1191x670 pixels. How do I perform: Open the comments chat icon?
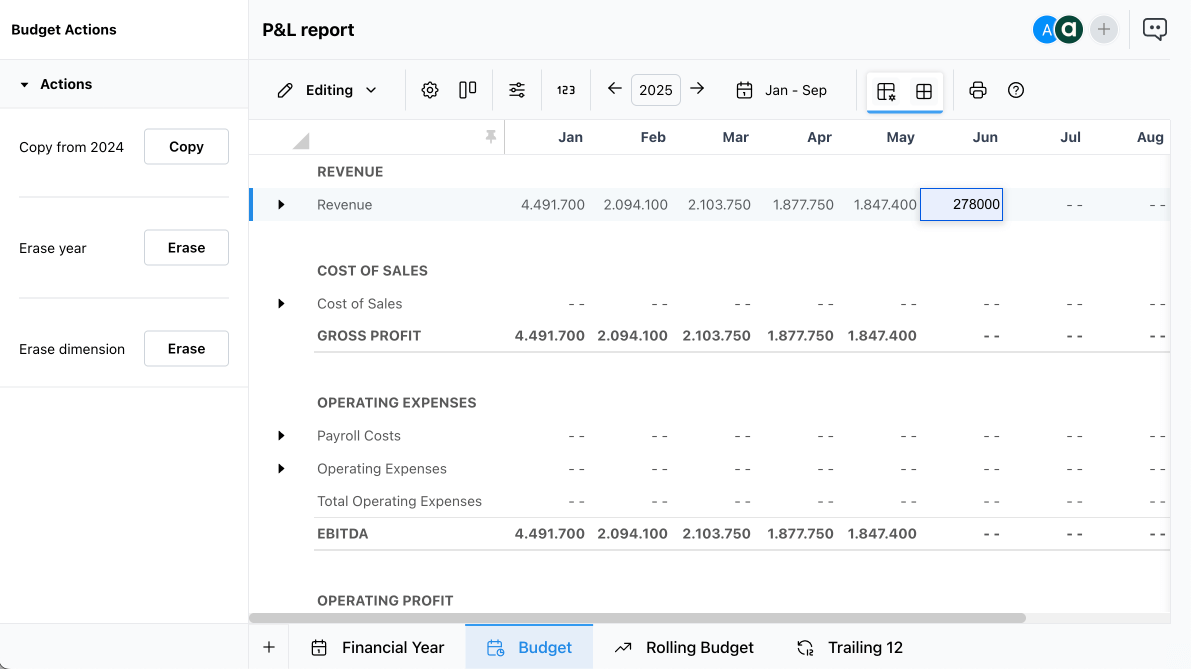click(x=1155, y=30)
